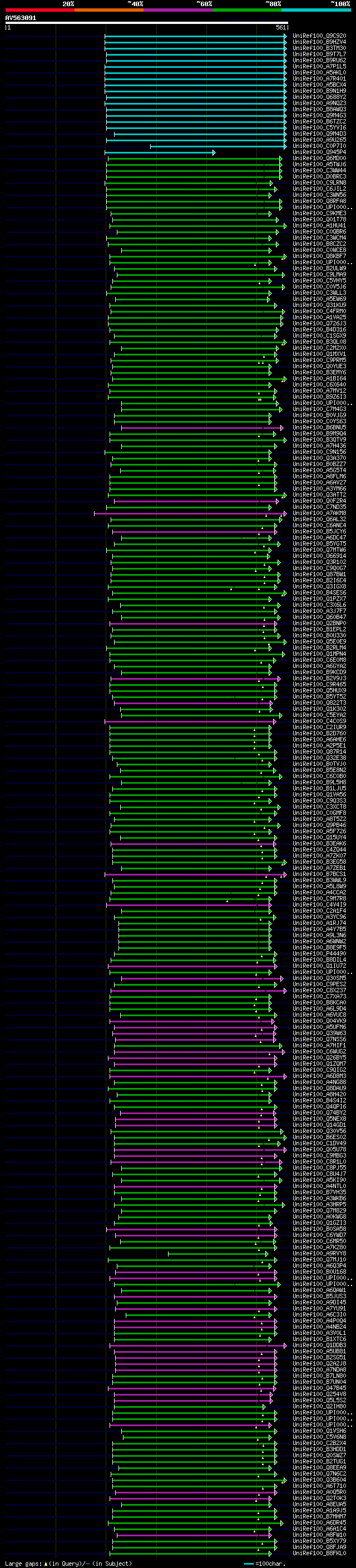Click the cyan ~100% identity legend bar

317,10
